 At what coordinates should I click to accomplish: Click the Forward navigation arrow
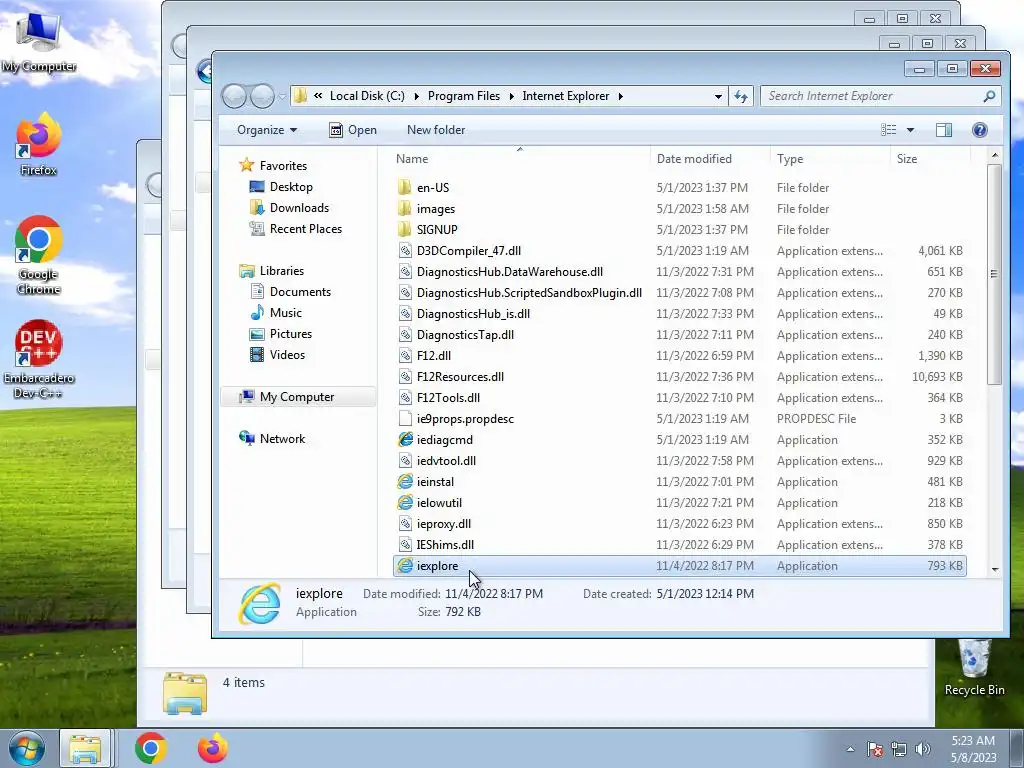pos(262,96)
